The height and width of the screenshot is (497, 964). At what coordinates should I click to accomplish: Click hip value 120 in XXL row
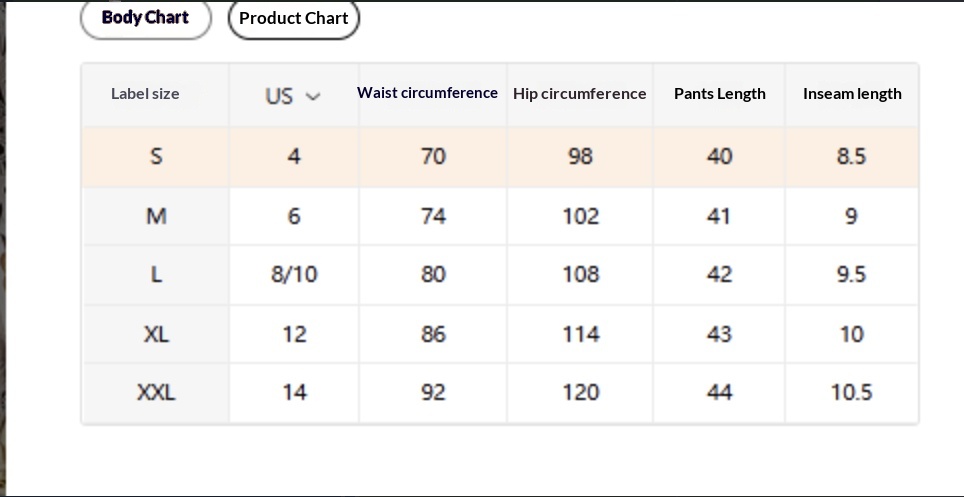point(580,392)
